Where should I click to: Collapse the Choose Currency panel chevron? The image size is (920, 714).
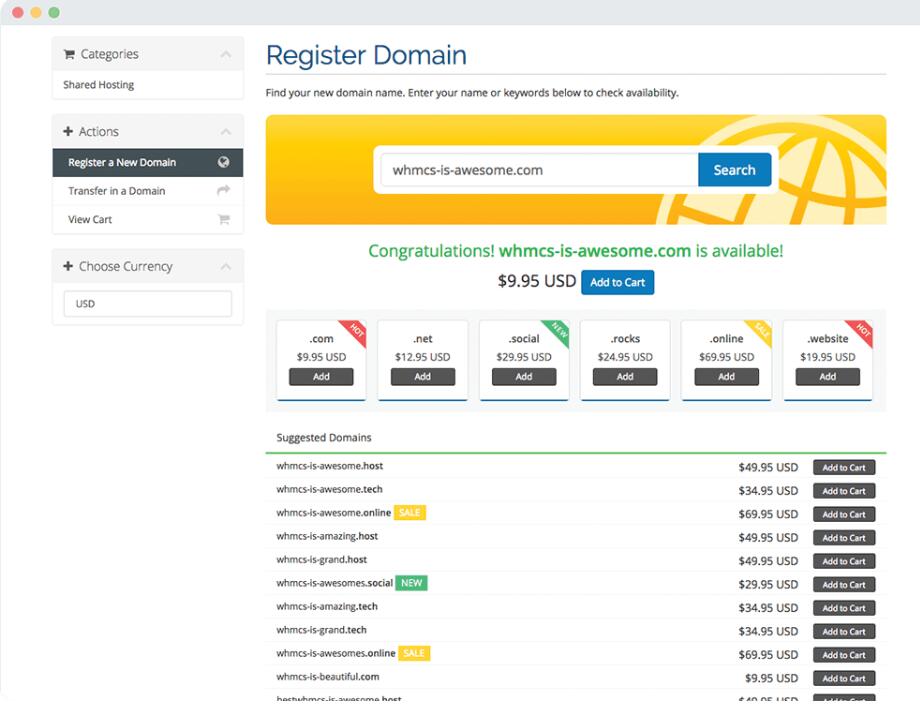(226, 267)
